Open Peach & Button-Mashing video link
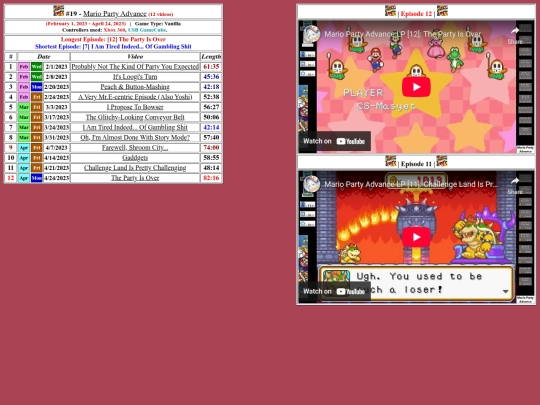This screenshot has height=405, width=540. point(135,87)
